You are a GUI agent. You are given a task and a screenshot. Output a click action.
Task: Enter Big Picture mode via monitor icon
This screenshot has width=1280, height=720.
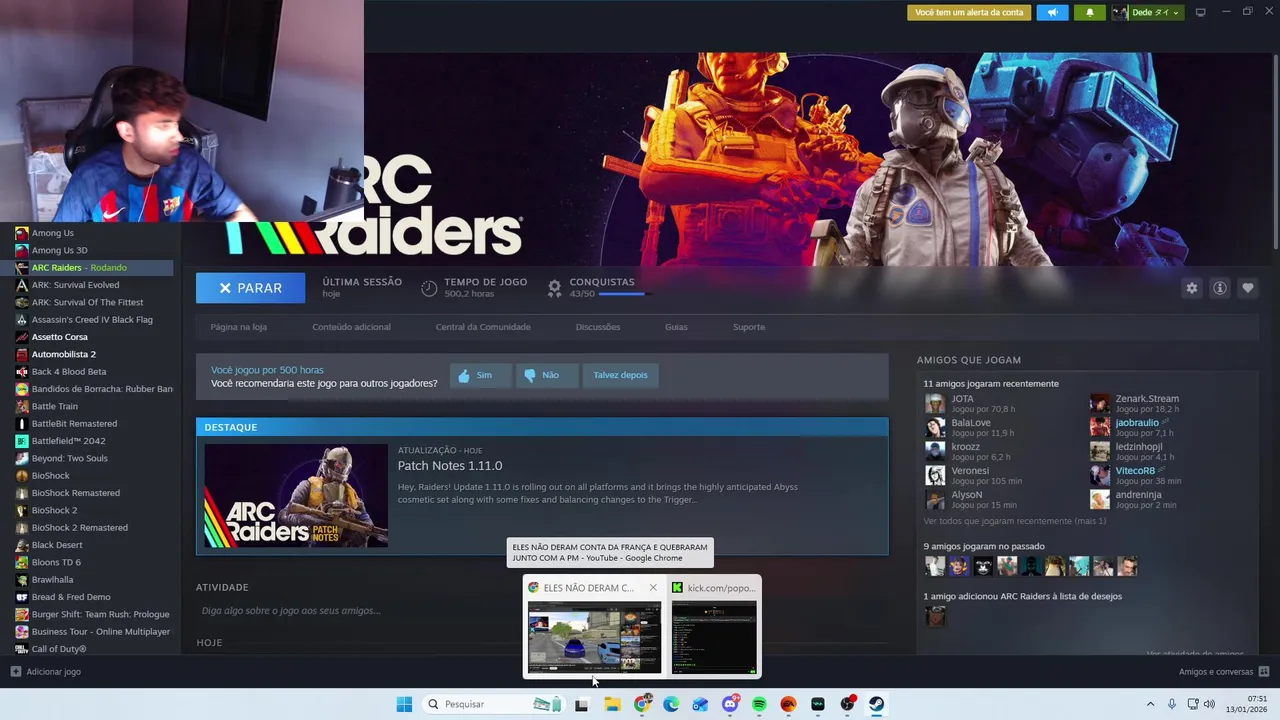[x=1200, y=12]
